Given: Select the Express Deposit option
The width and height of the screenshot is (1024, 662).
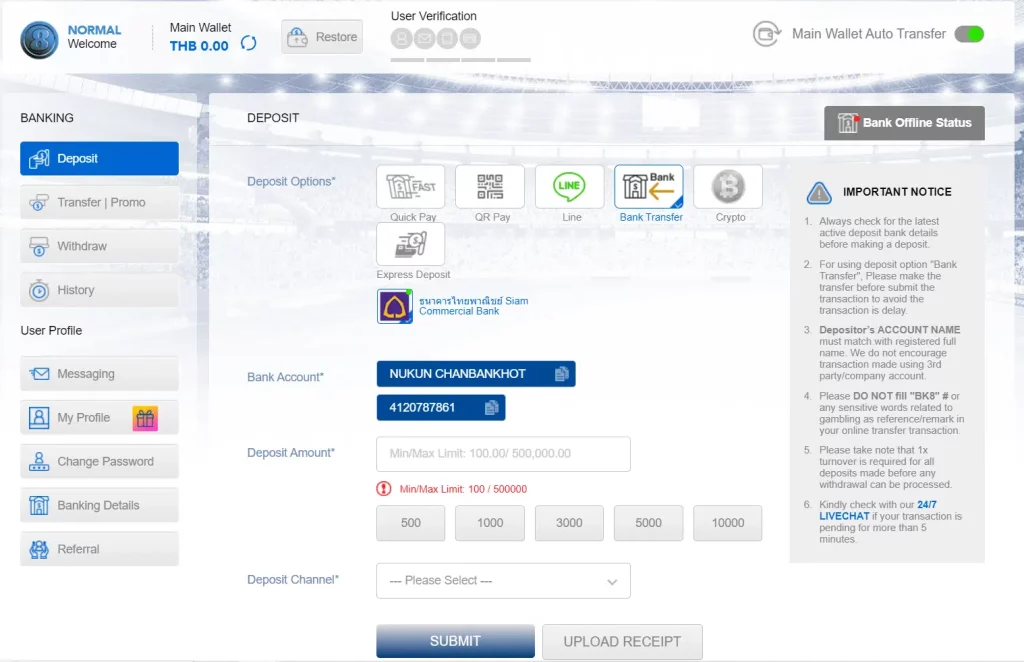Looking at the screenshot, I should coord(410,245).
